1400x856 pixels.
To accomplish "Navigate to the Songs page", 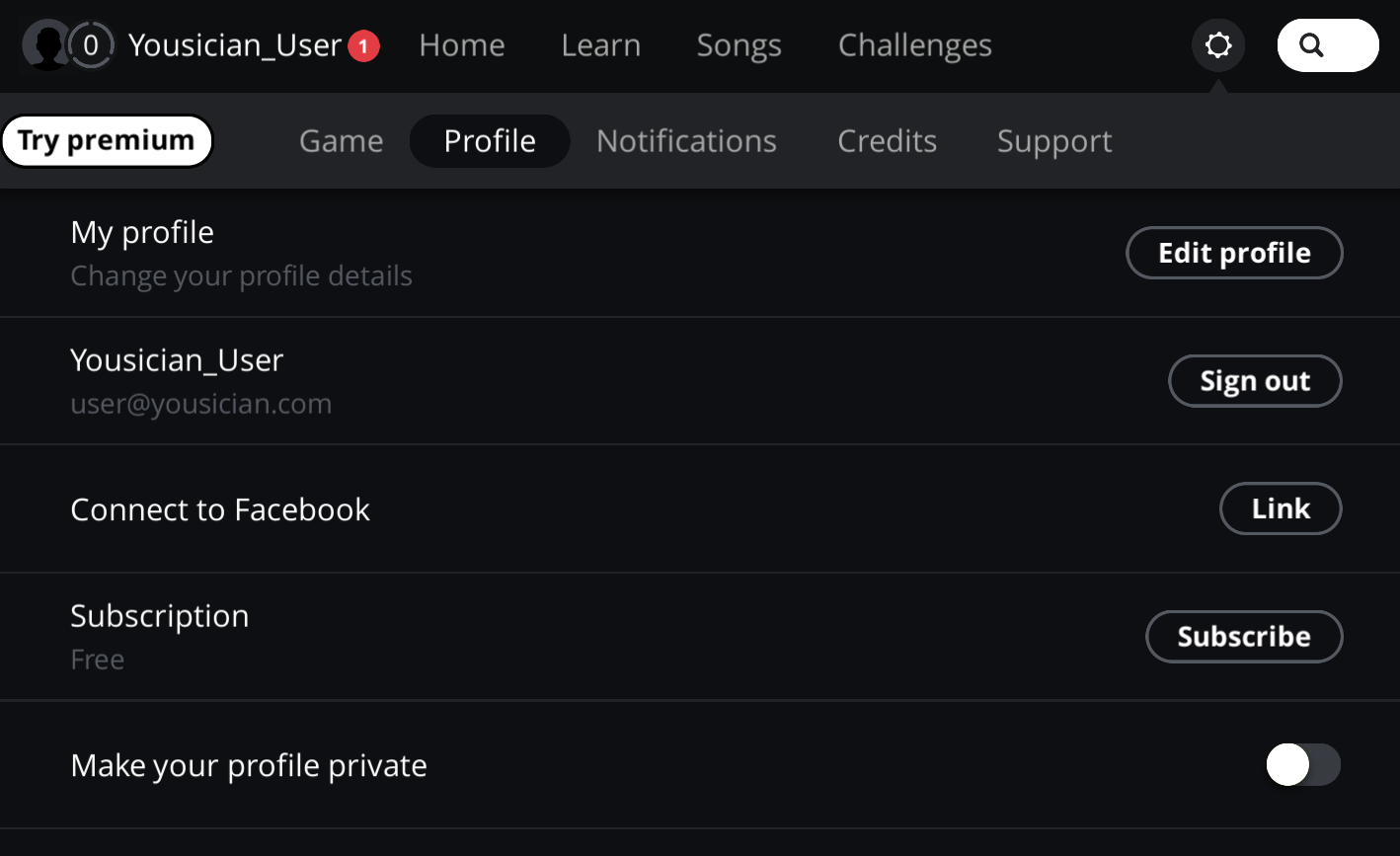I will [739, 45].
